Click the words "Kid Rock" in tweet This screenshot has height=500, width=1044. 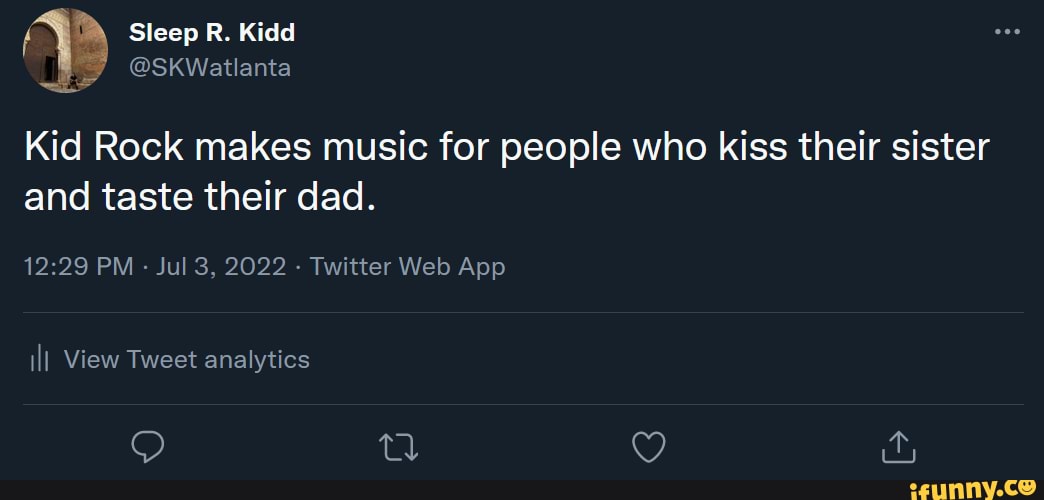tap(104, 148)
